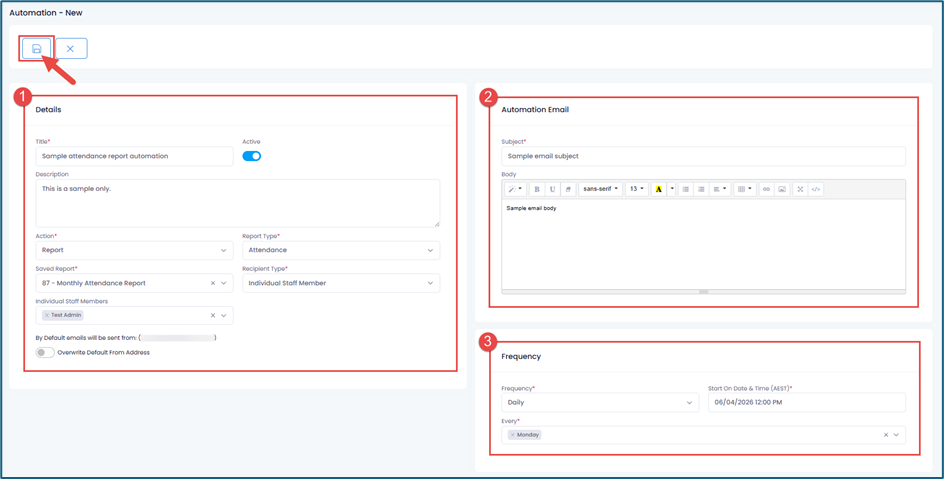Enable Overwrite Default From Address switch

tap(45, 353)
